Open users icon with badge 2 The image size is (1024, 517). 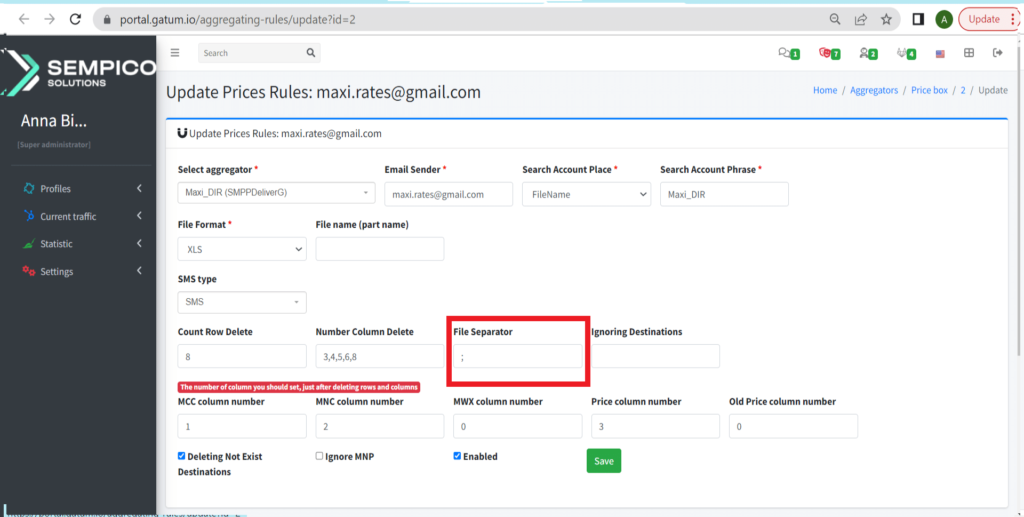click(x=868, y=54)
